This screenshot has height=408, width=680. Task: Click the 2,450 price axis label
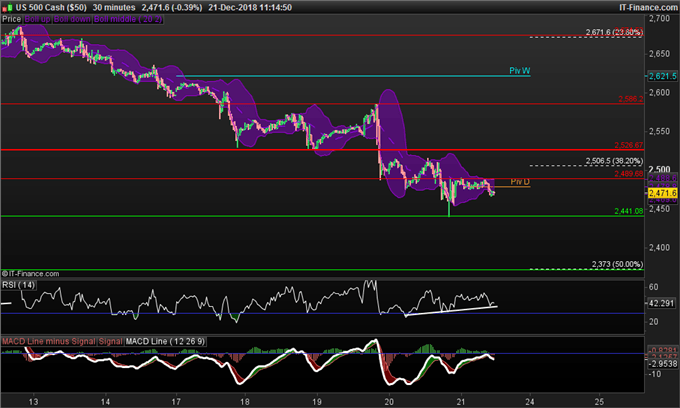(x=659, y=209)
